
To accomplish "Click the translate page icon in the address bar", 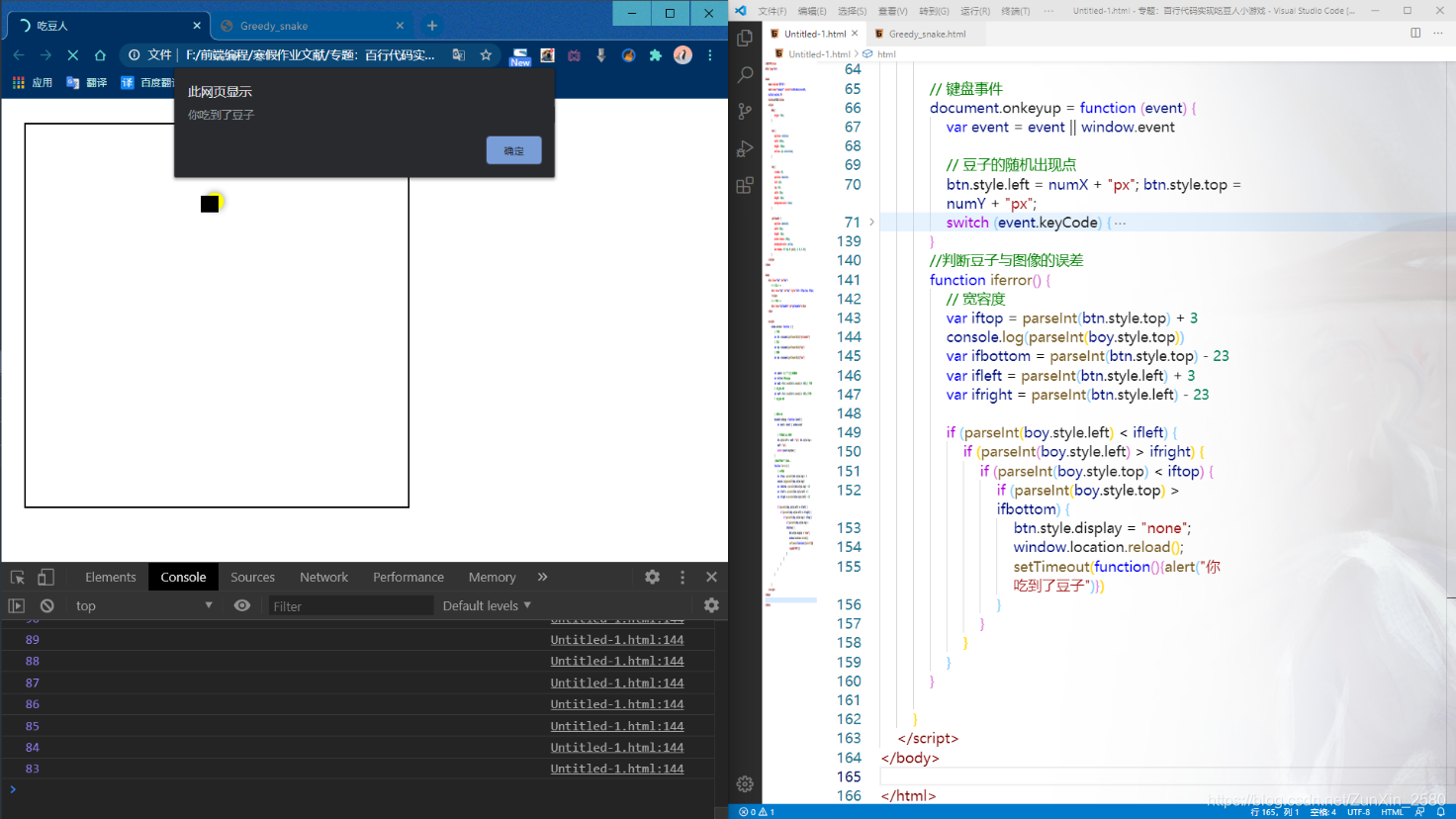I will 458,55.
